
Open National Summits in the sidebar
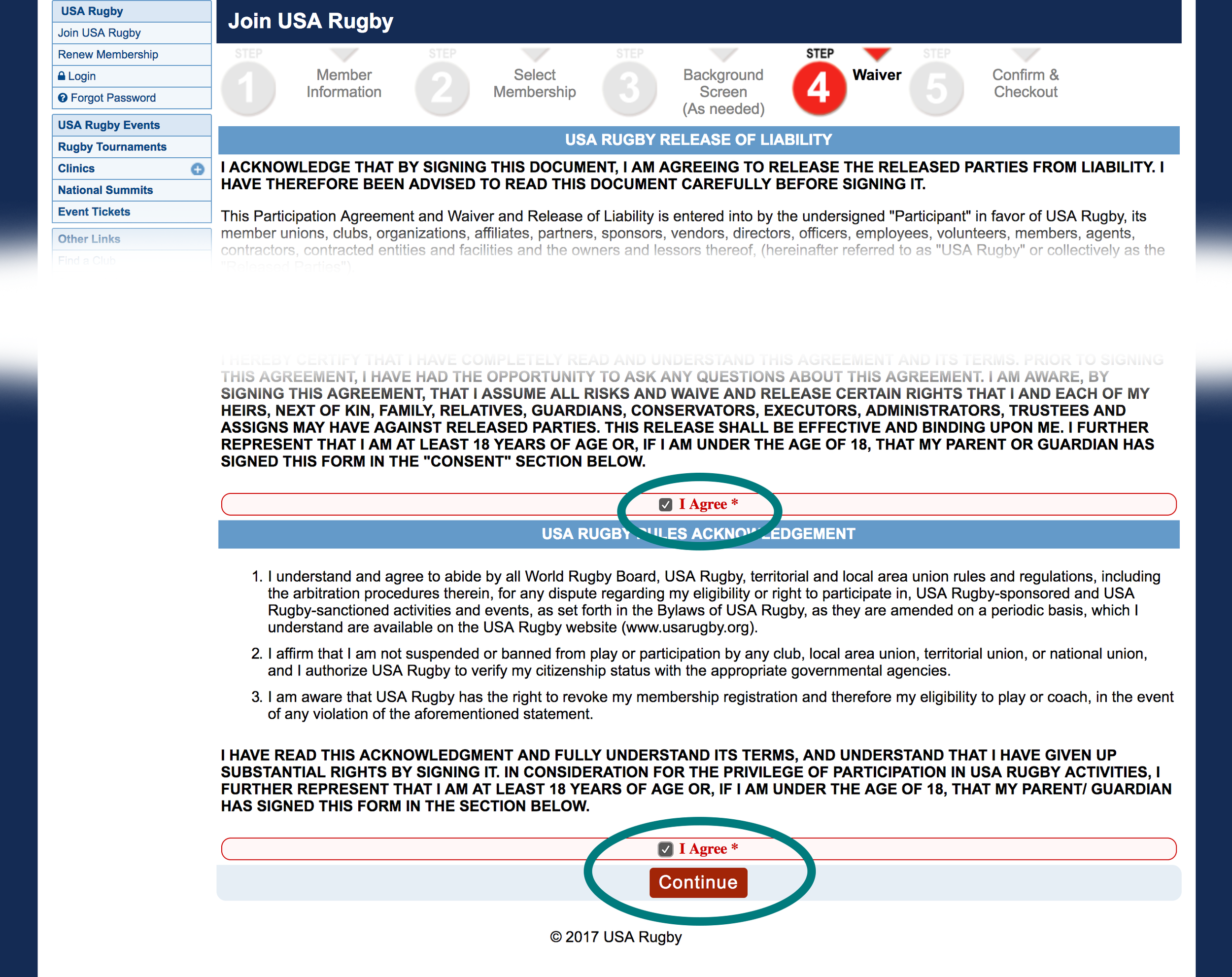(132, 190)
